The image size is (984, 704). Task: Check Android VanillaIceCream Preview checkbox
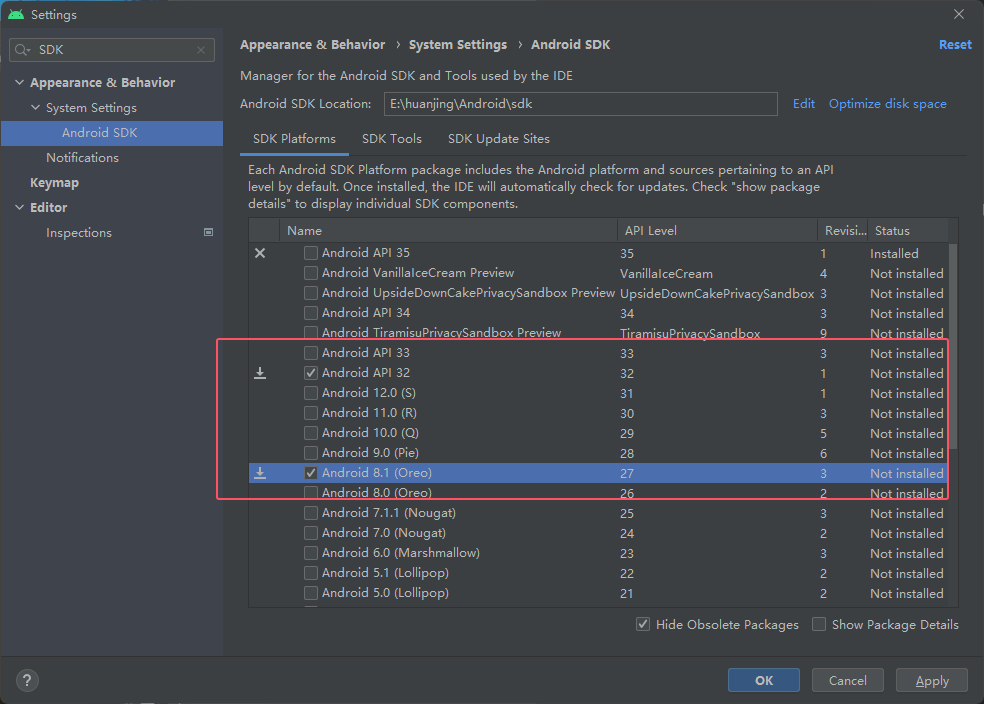311,273
